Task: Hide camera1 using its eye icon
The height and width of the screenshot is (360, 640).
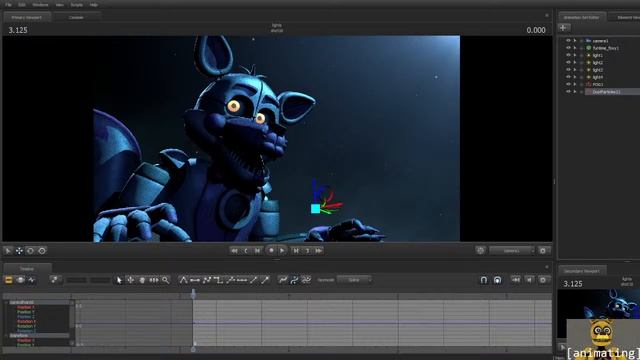Action: (568, 41)
